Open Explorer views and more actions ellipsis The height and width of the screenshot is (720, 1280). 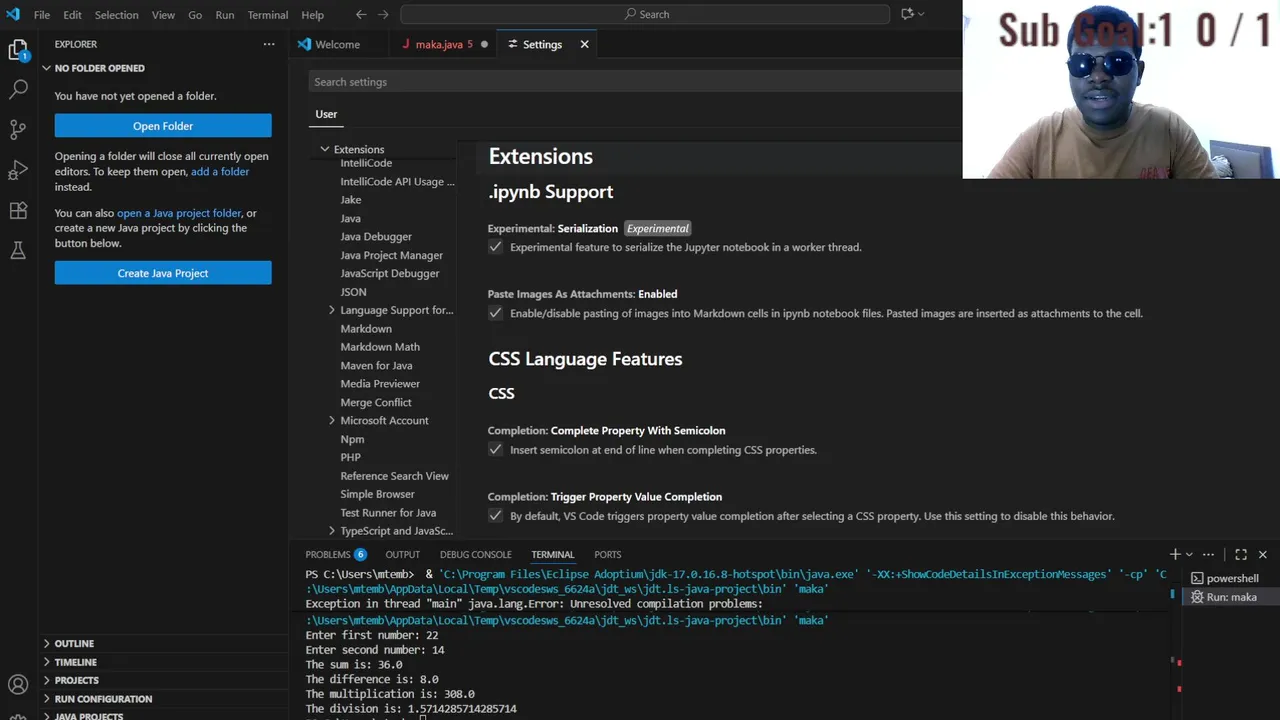[x=269, y=44]
